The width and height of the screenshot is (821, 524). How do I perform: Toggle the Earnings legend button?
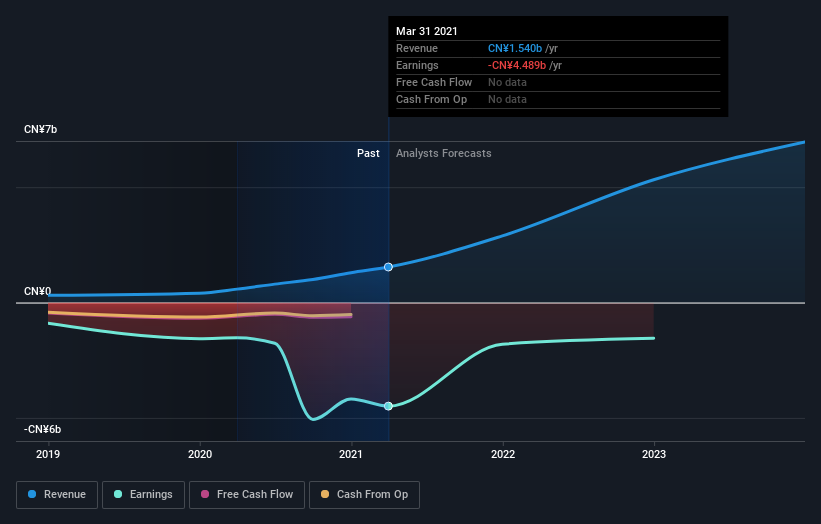pyautogui.click(x=143, y=495)
